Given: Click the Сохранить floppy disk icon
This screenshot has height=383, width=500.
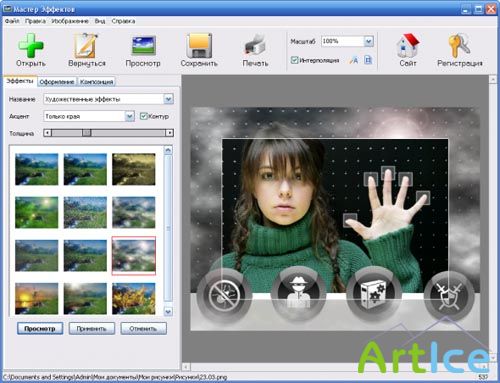Looking at the screenshot, I should 199,45.
